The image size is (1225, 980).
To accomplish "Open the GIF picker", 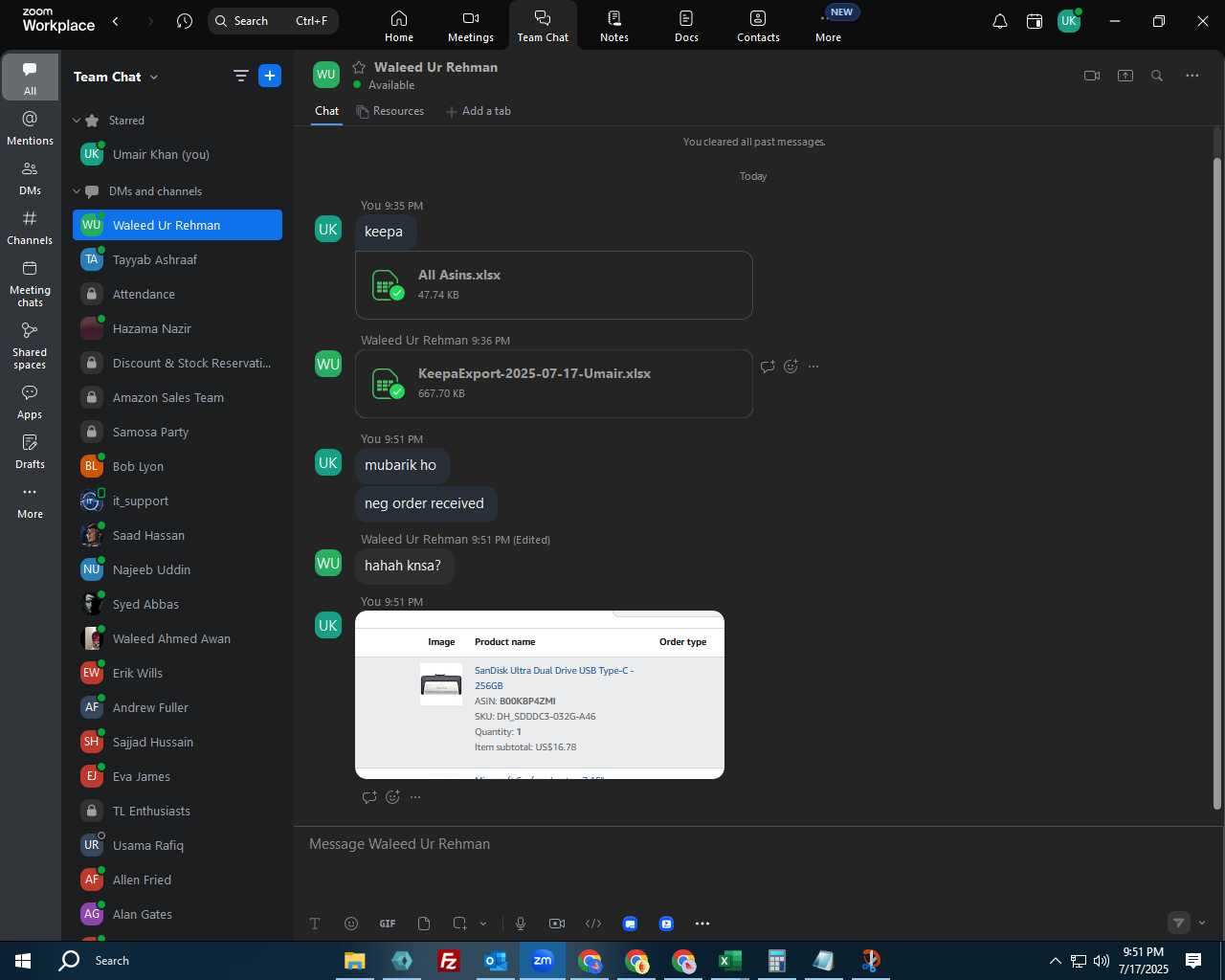I will tap(388, 924).
